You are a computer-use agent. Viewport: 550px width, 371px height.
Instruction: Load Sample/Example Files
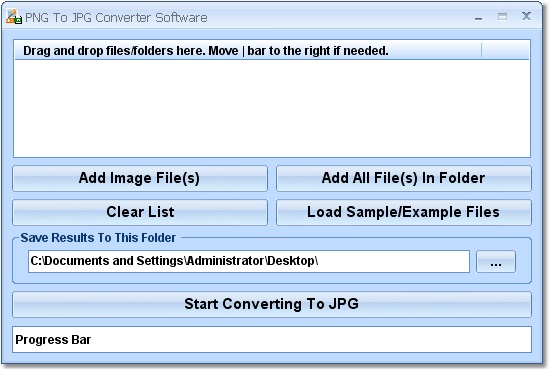coord(404,213)
